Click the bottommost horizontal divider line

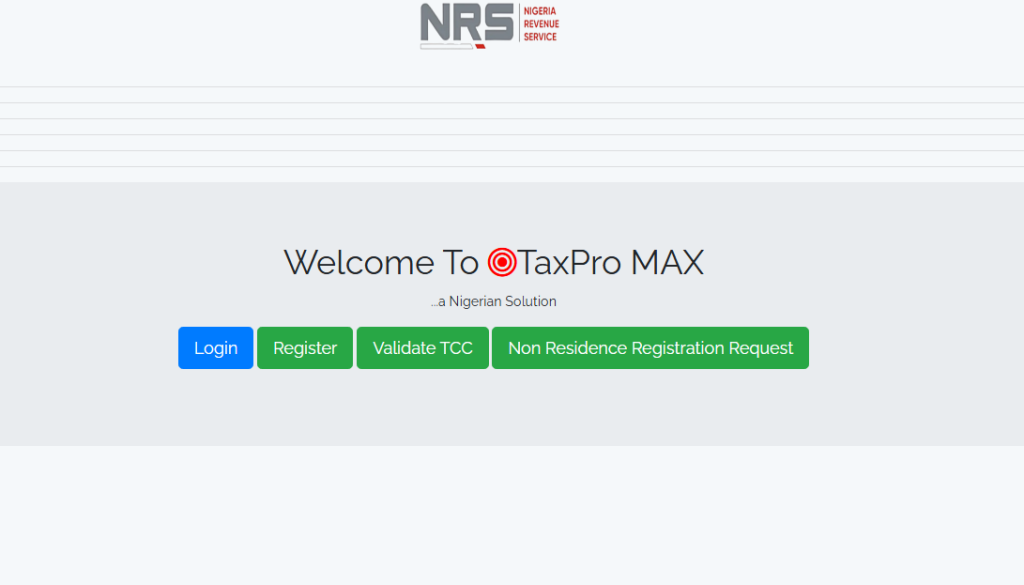coord(512,166)
